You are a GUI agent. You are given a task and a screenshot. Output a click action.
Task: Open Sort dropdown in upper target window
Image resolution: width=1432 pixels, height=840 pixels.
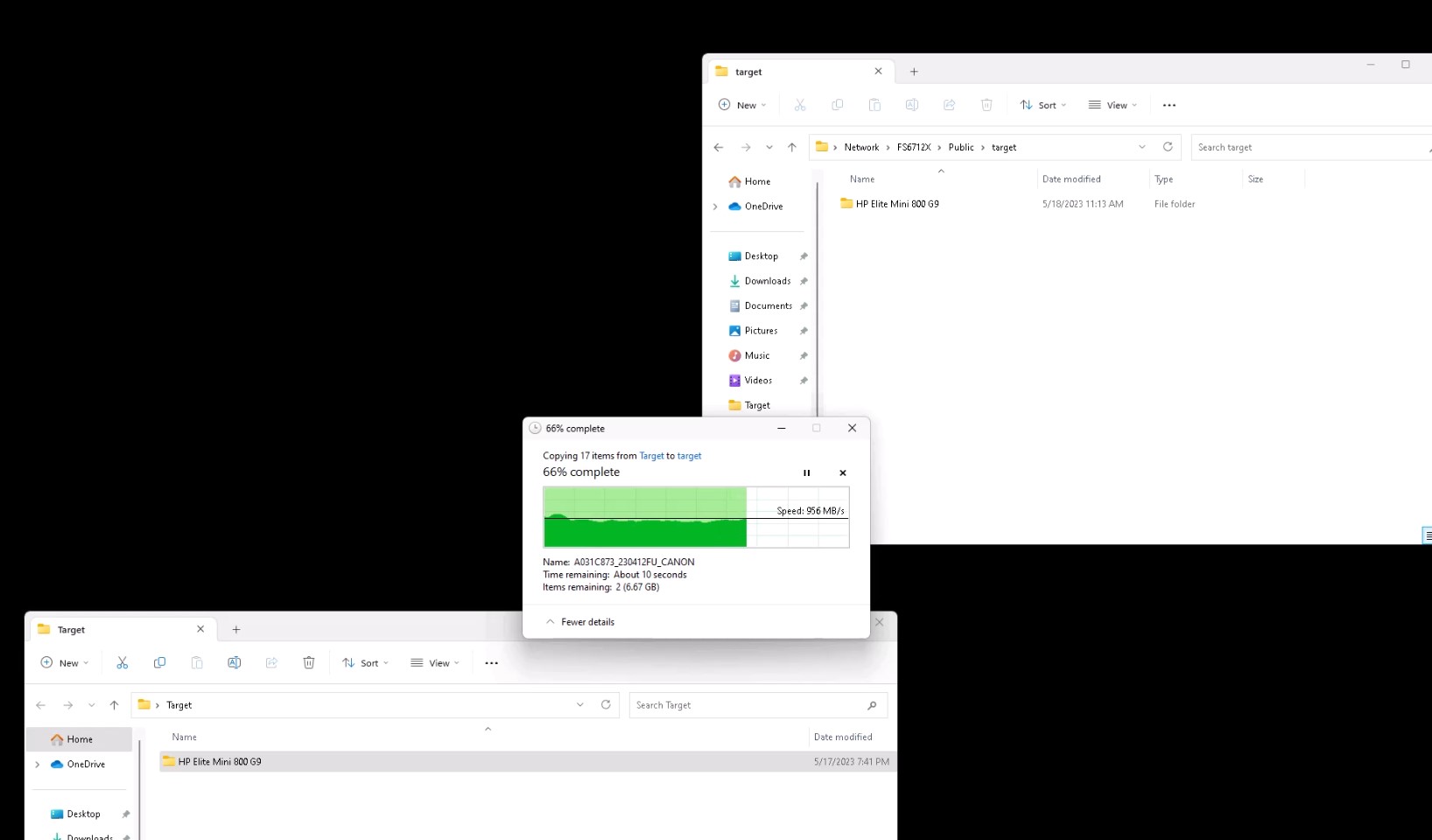pyautogui.click(x=1043, y=105)
